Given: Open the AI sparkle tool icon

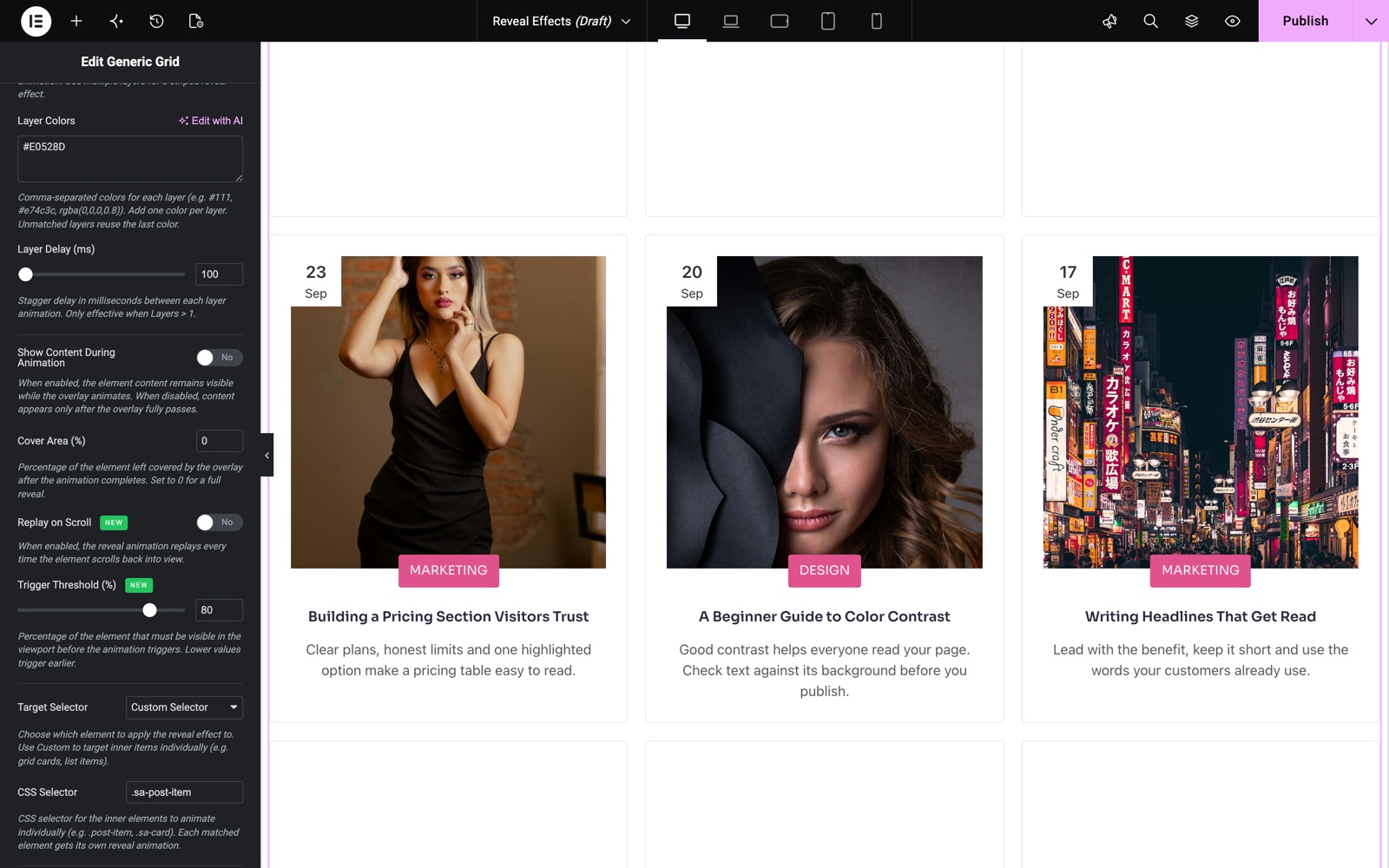Looking at the screenshot, I should pos(116,21).
